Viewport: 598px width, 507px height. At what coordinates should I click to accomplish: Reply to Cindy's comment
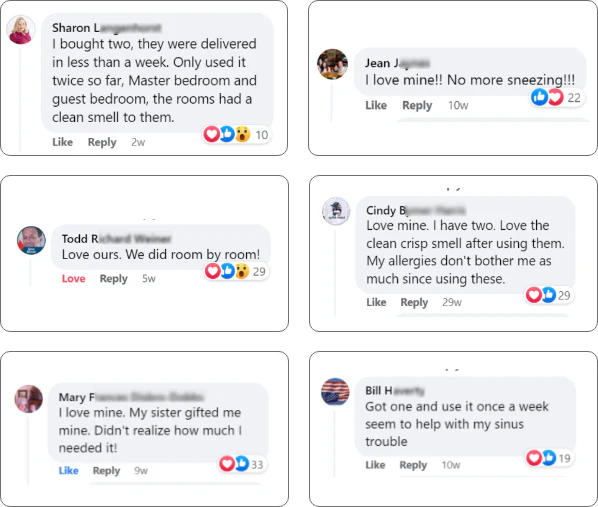click(x=414, y=302)
